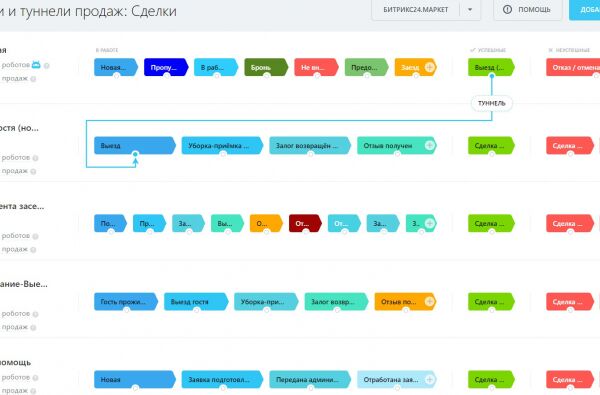The width and height of the screenshot is (600, 395).
Task: Select the dark red От... stage
Action: pyautogui.click(x=305, y=224)
